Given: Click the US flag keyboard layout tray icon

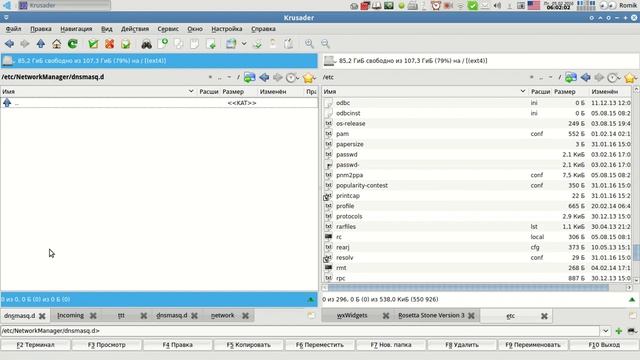Looking at the screenshot, I should pyautogui.click(x=533, y=5).
